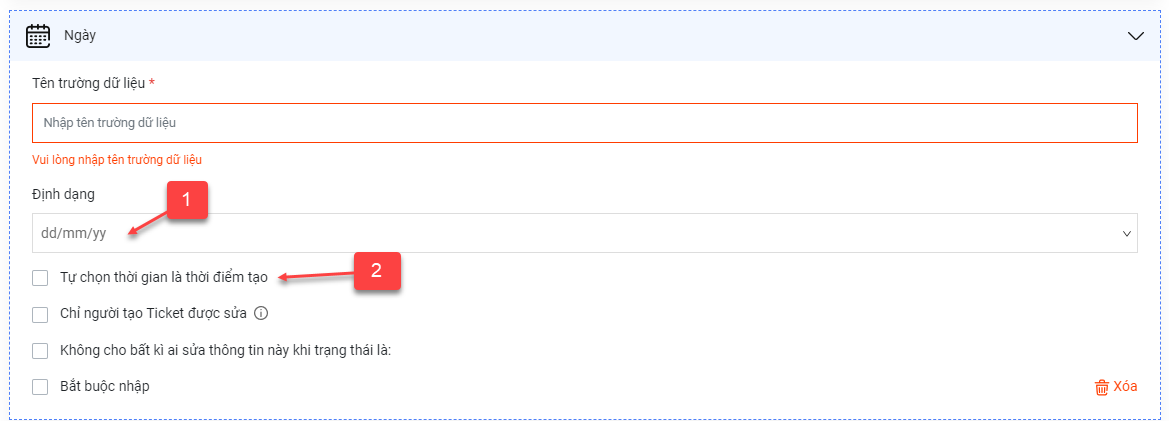Click the red annotation badge numbered 1

tap(186, 200)
